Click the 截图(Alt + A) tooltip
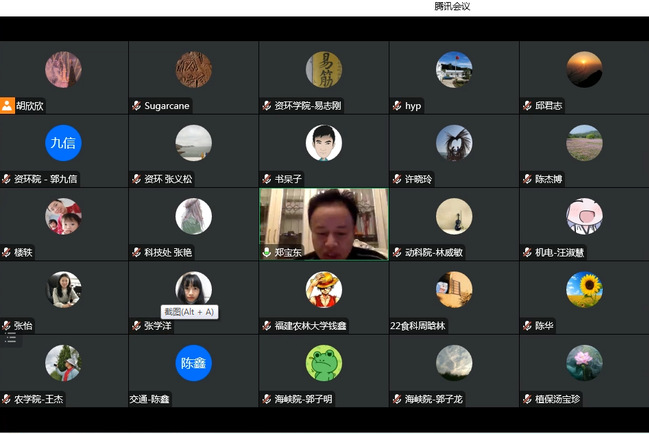 pos(189,312)
